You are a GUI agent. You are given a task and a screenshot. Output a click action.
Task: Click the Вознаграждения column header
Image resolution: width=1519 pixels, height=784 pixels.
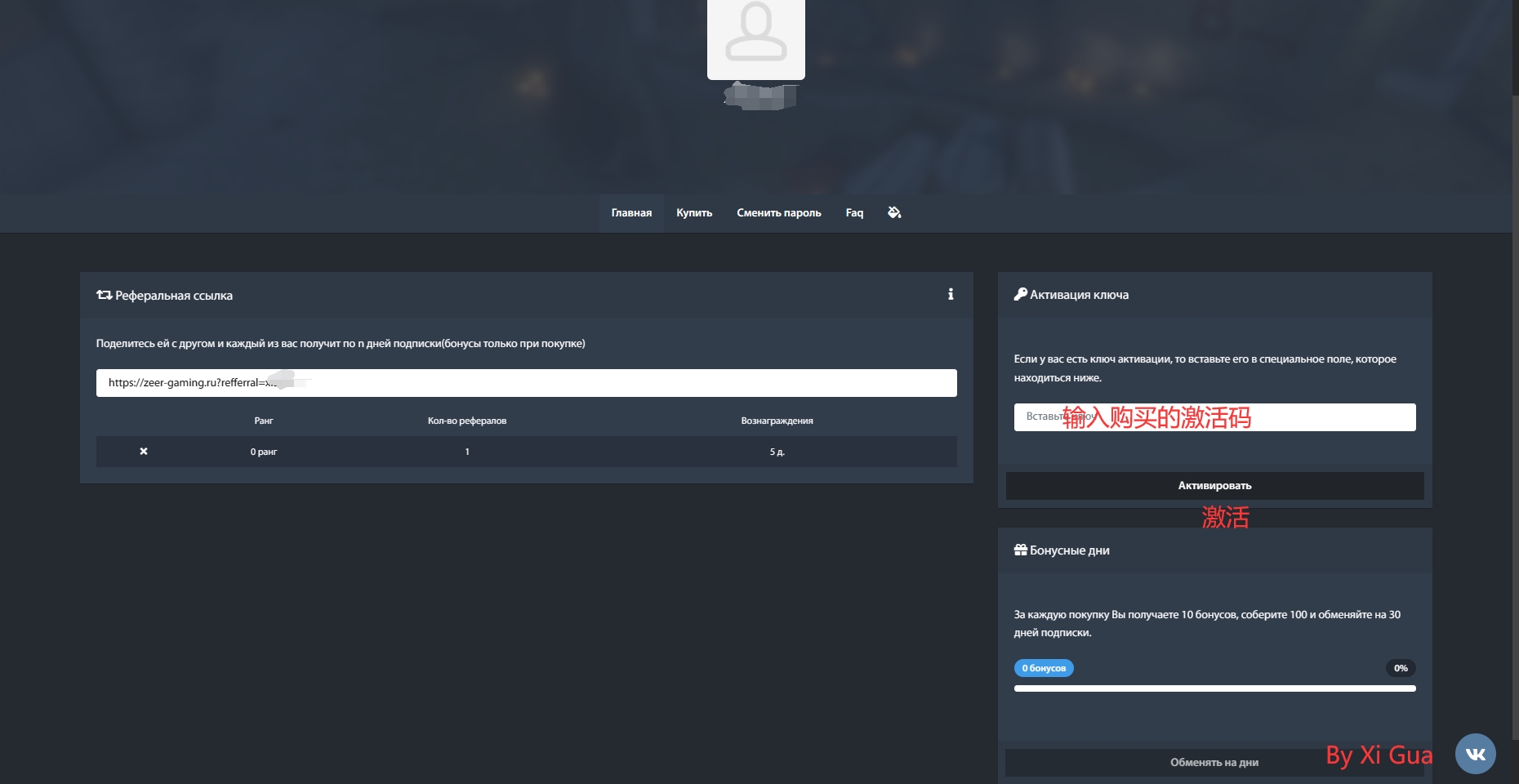[x=777, y=421]
